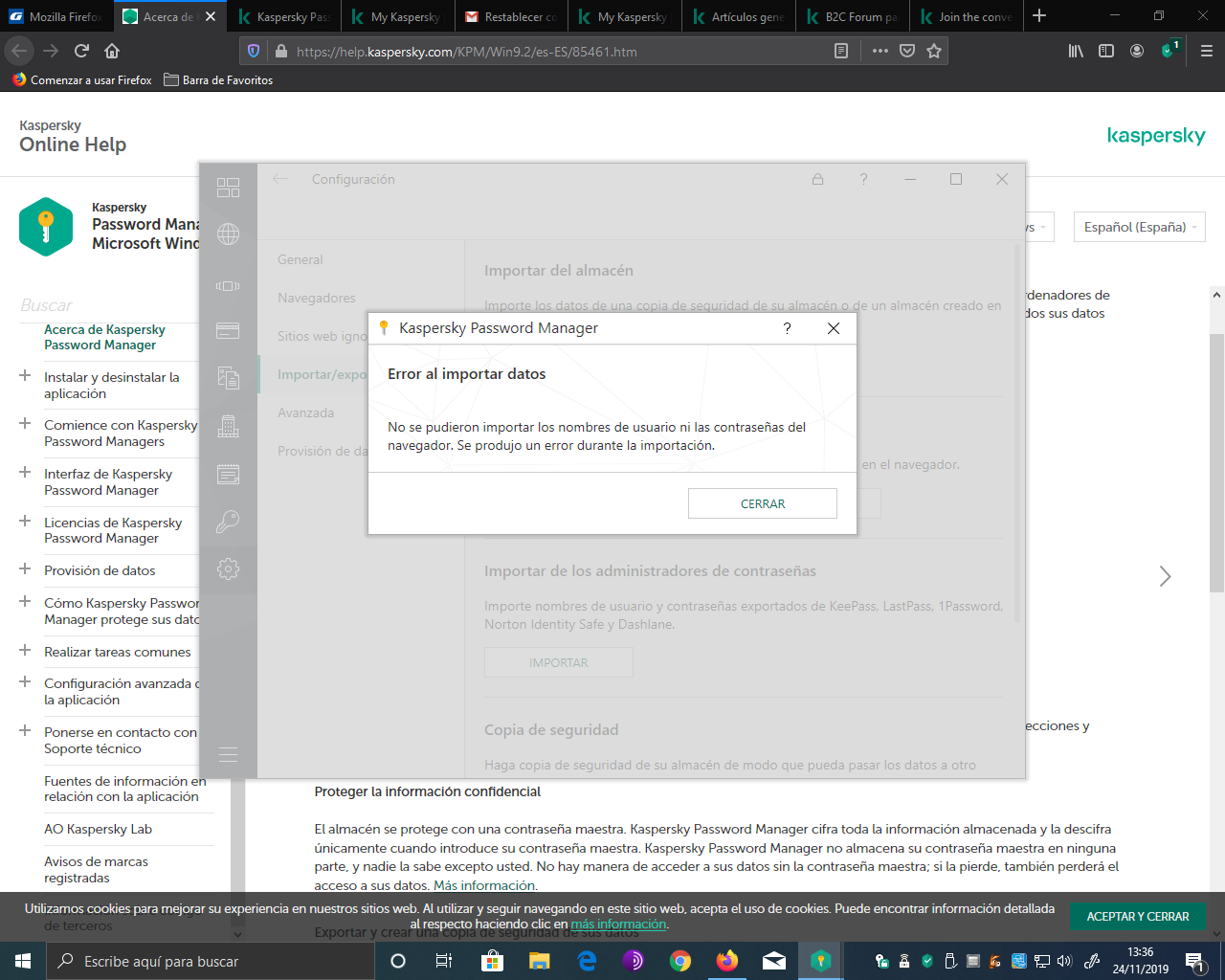Expand the sidebar hamburger menu
This screenshot has height=980, width=1225.
coord(228,754)
